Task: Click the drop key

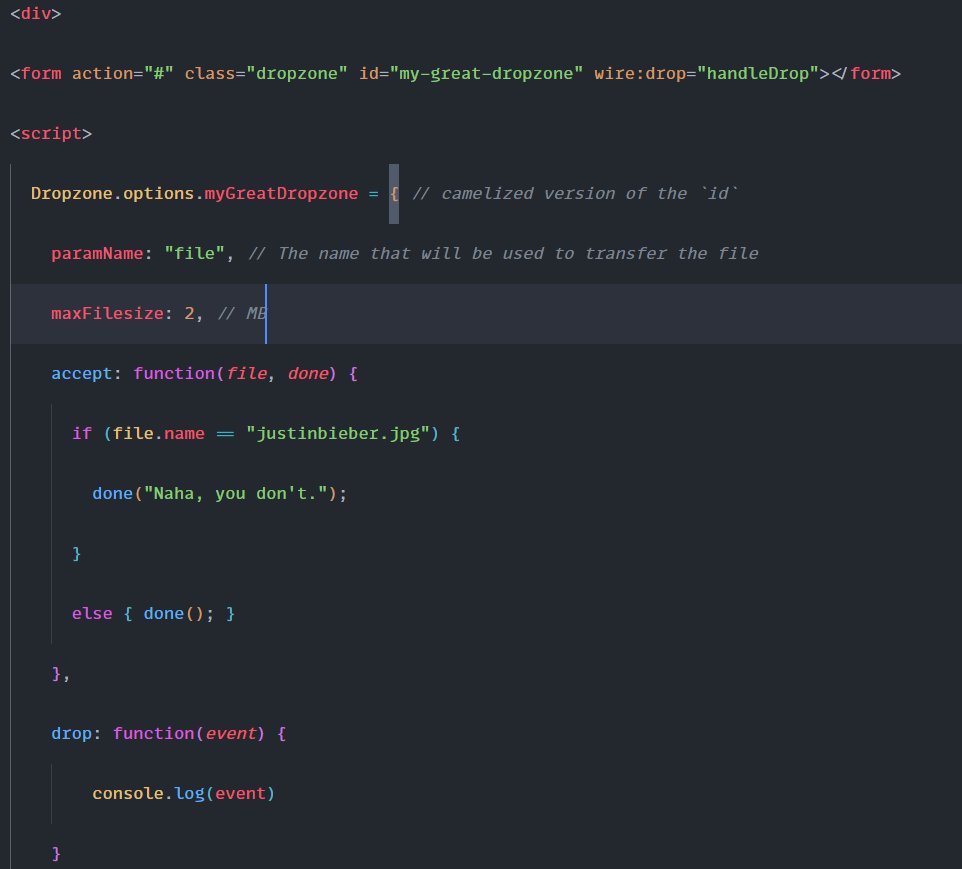Action: pyautogui.click(x=71, y=734)
